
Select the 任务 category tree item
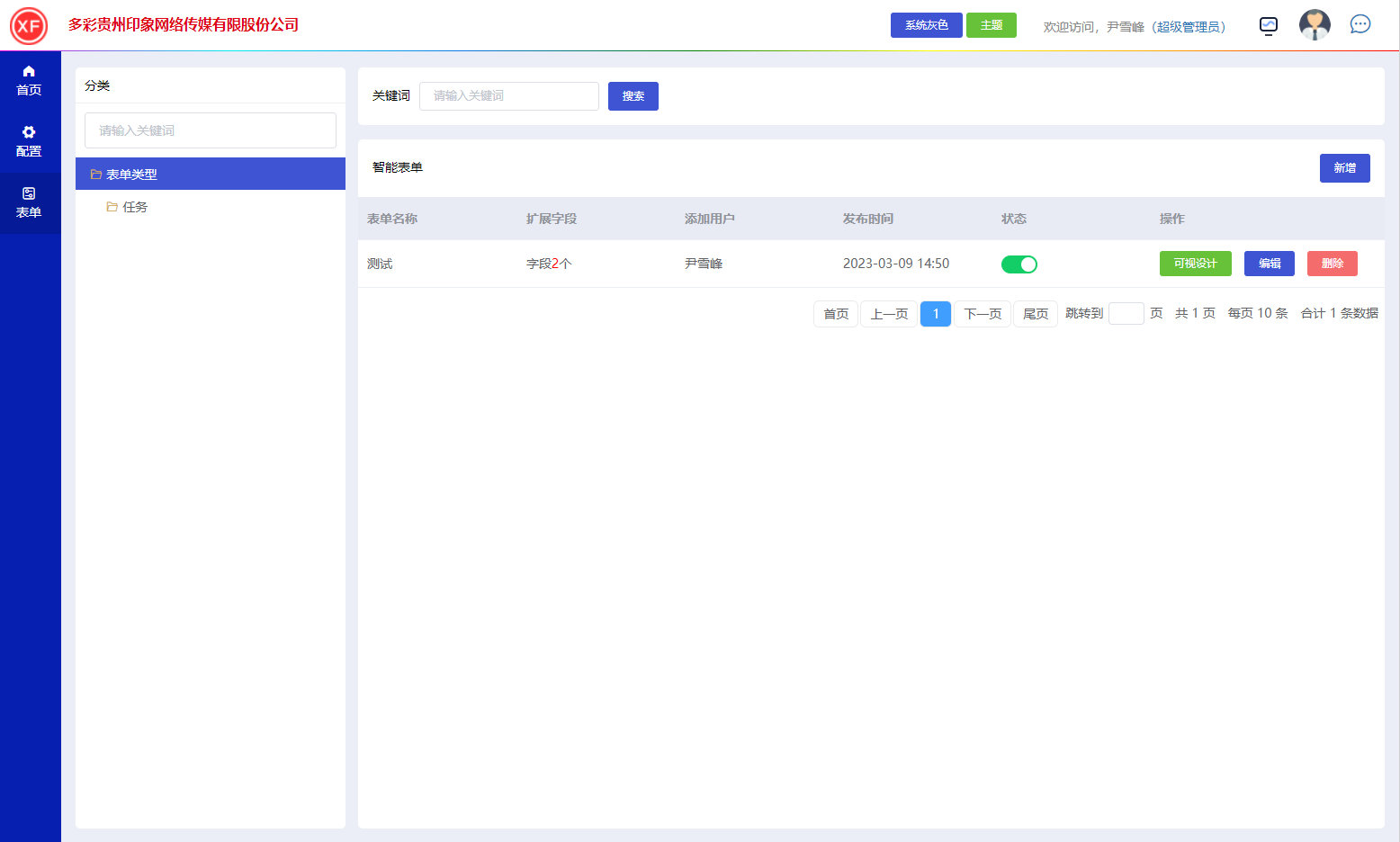135,207
